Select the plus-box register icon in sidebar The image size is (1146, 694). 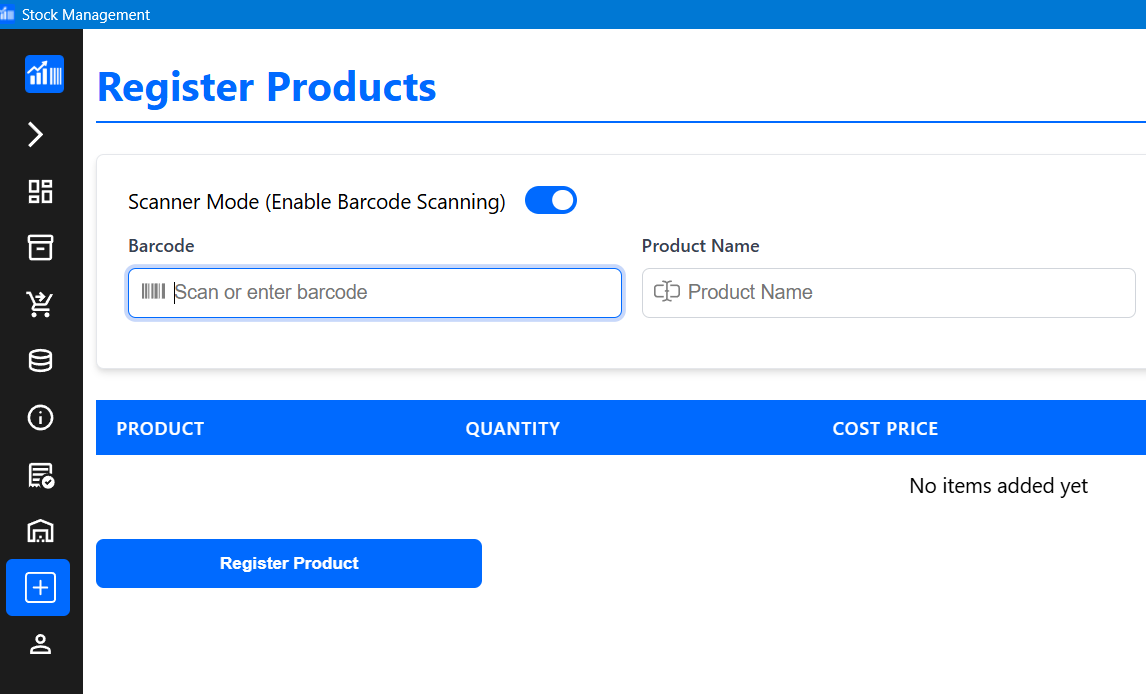[x=40, y=588]
